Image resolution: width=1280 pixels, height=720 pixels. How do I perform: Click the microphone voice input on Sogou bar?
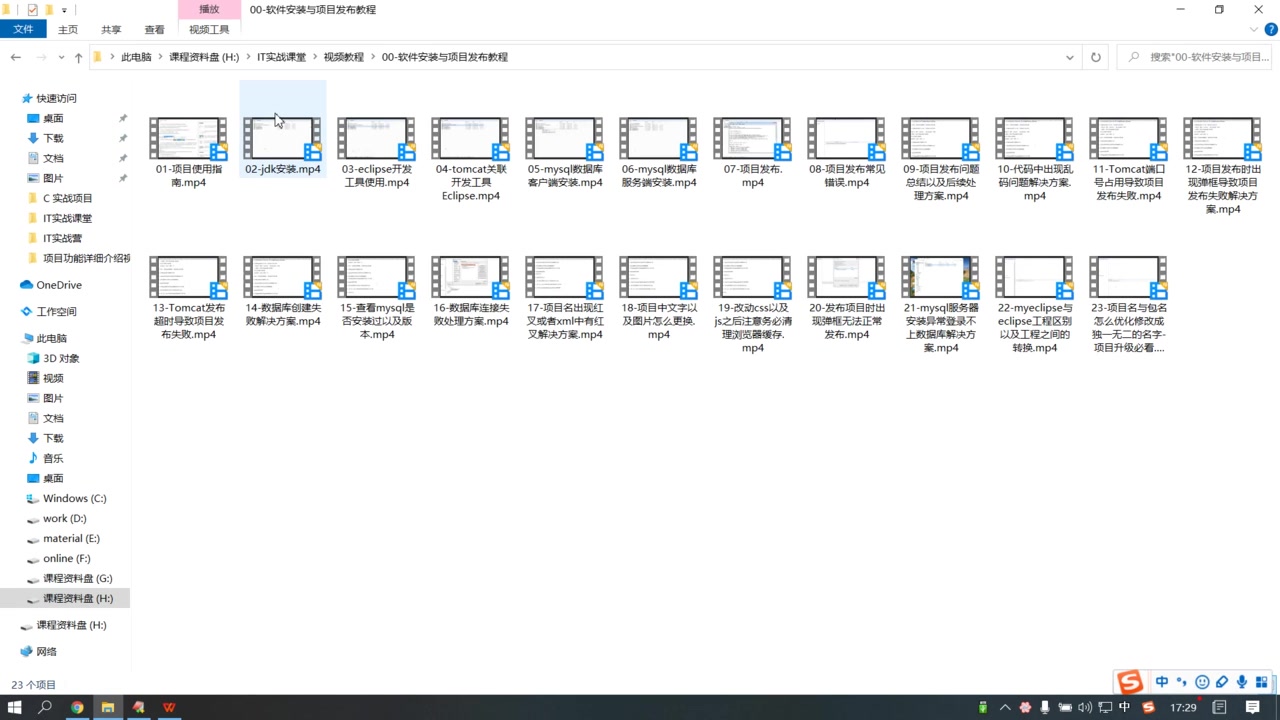coord(1242,682)
